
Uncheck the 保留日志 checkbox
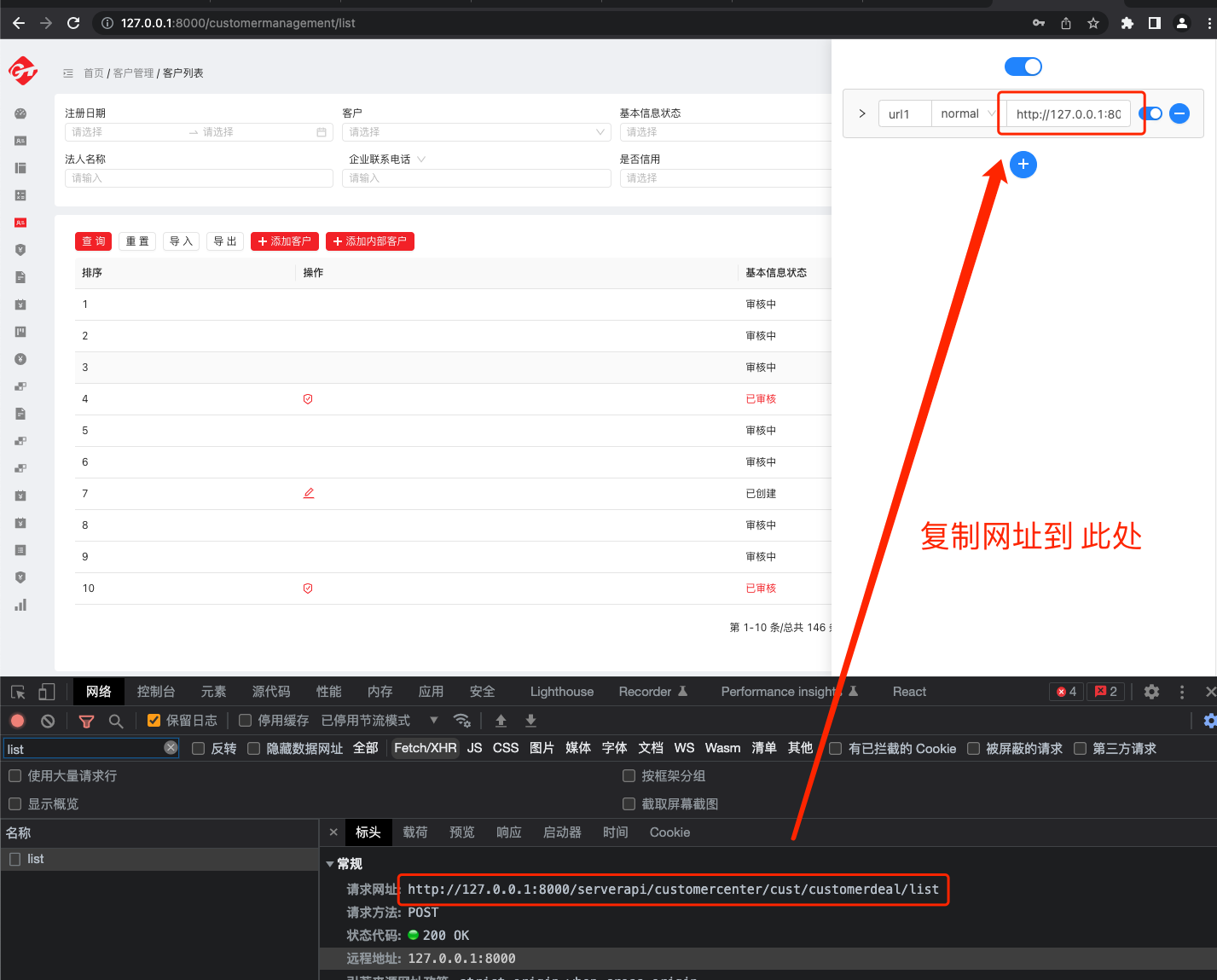154,721
